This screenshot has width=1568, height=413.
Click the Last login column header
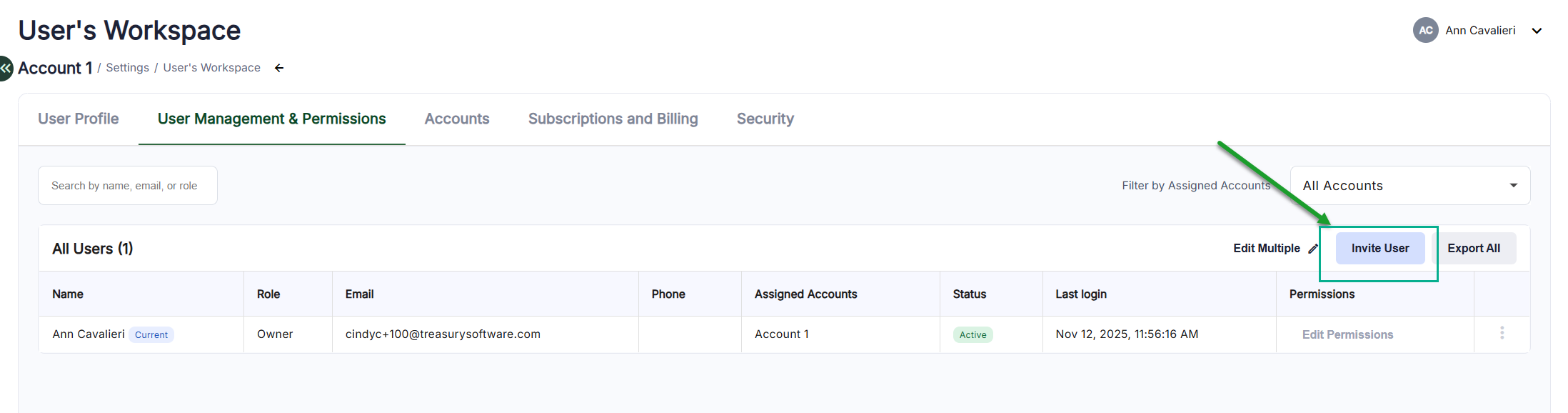pyautogui.click(x=1080, y=294)
